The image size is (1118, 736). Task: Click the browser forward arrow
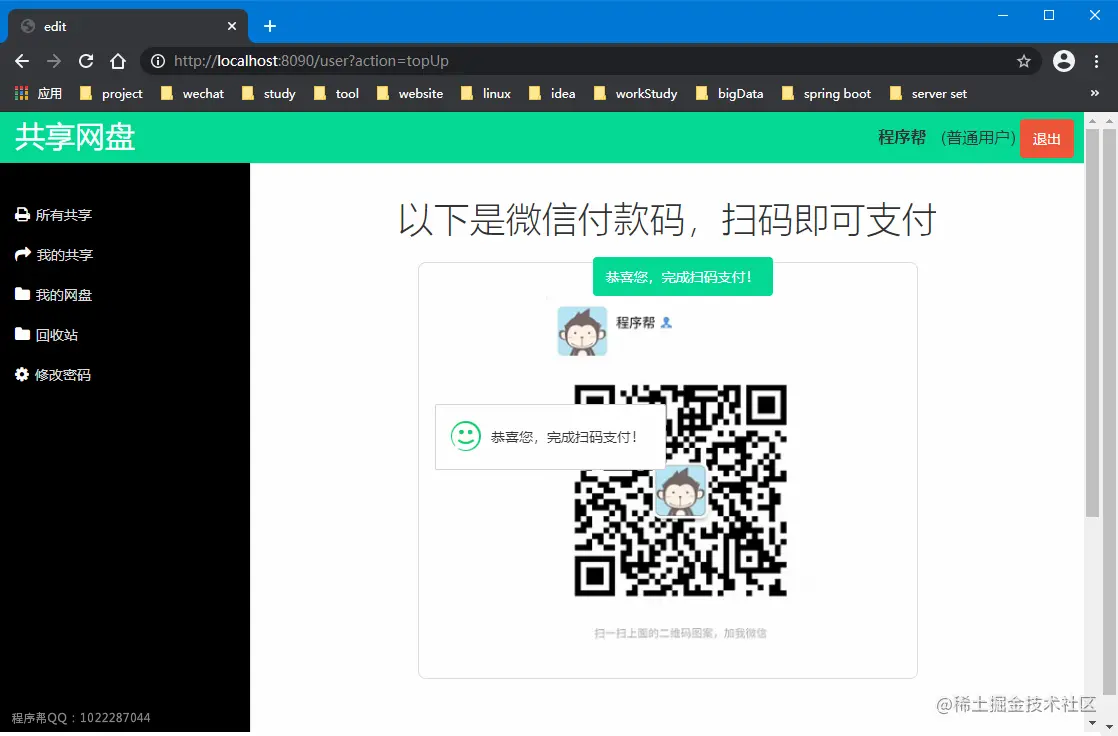coord(54,61)
